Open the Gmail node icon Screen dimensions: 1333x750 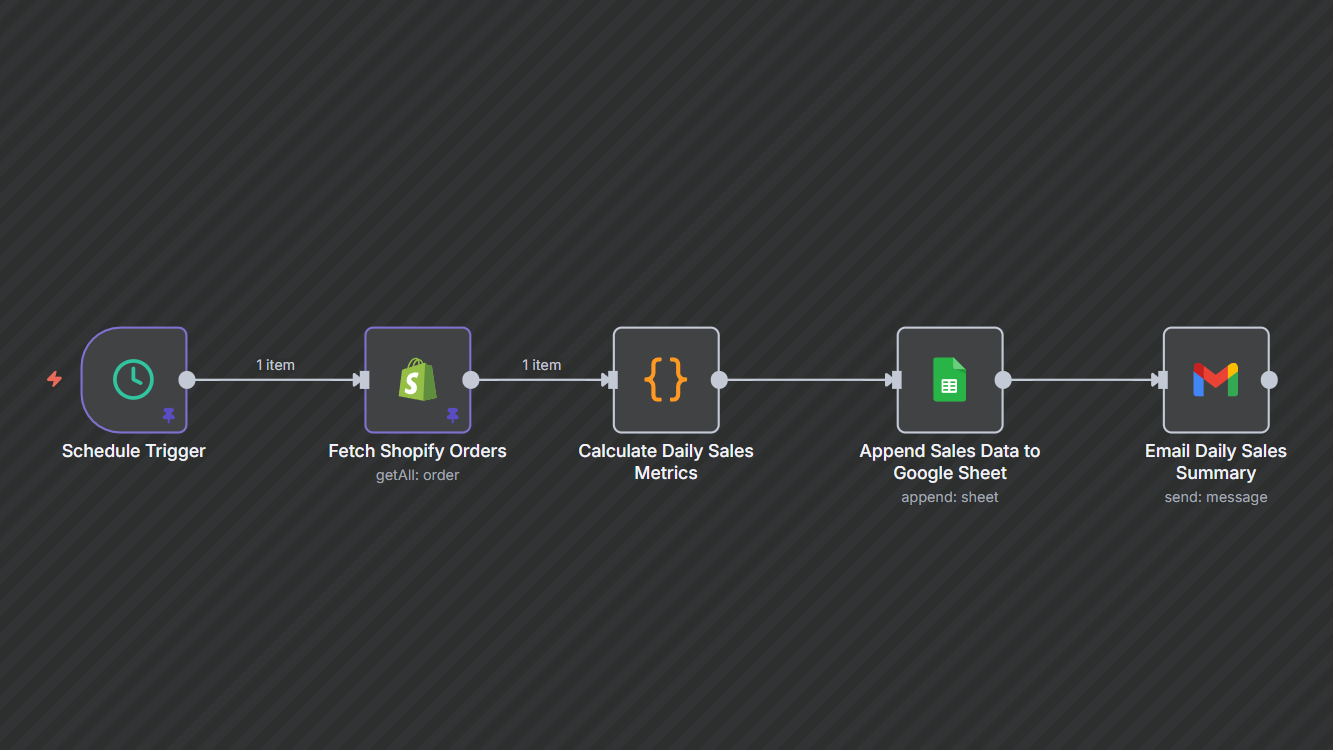coord(1215,380)
